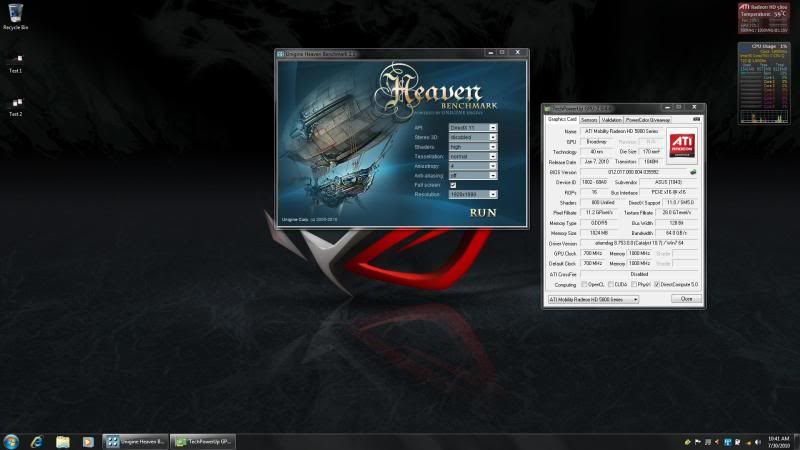
Task: Click the RUN button in Heaven
Action: coord(482,213)
